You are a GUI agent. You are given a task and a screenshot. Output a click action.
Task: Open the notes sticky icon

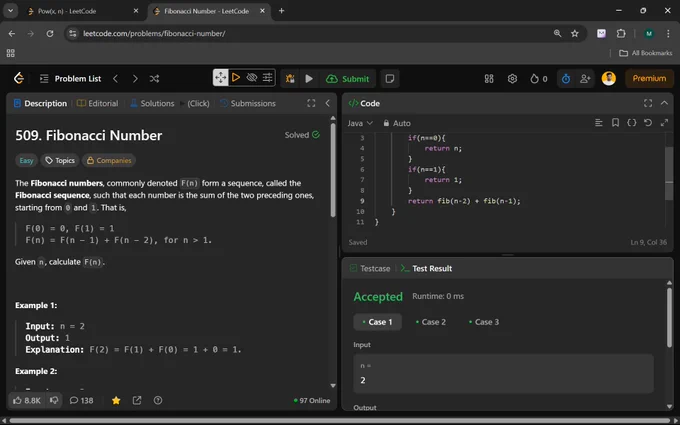(x=389, y=78)
